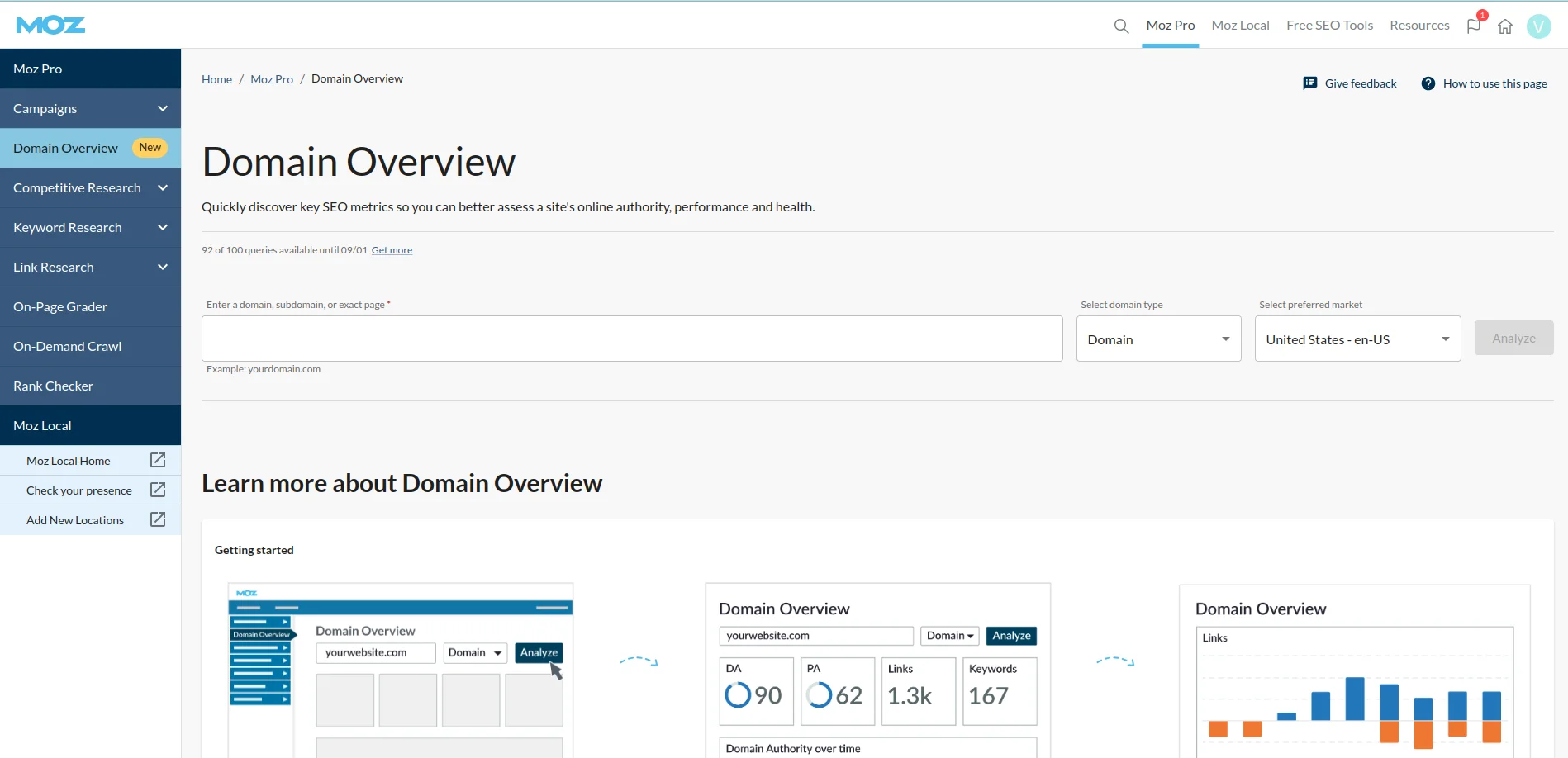This screenshot has width=1568, height=758.
Task: Click the Moz Local sidebar header
Action: pyautogui.click(x=90, y=425)
